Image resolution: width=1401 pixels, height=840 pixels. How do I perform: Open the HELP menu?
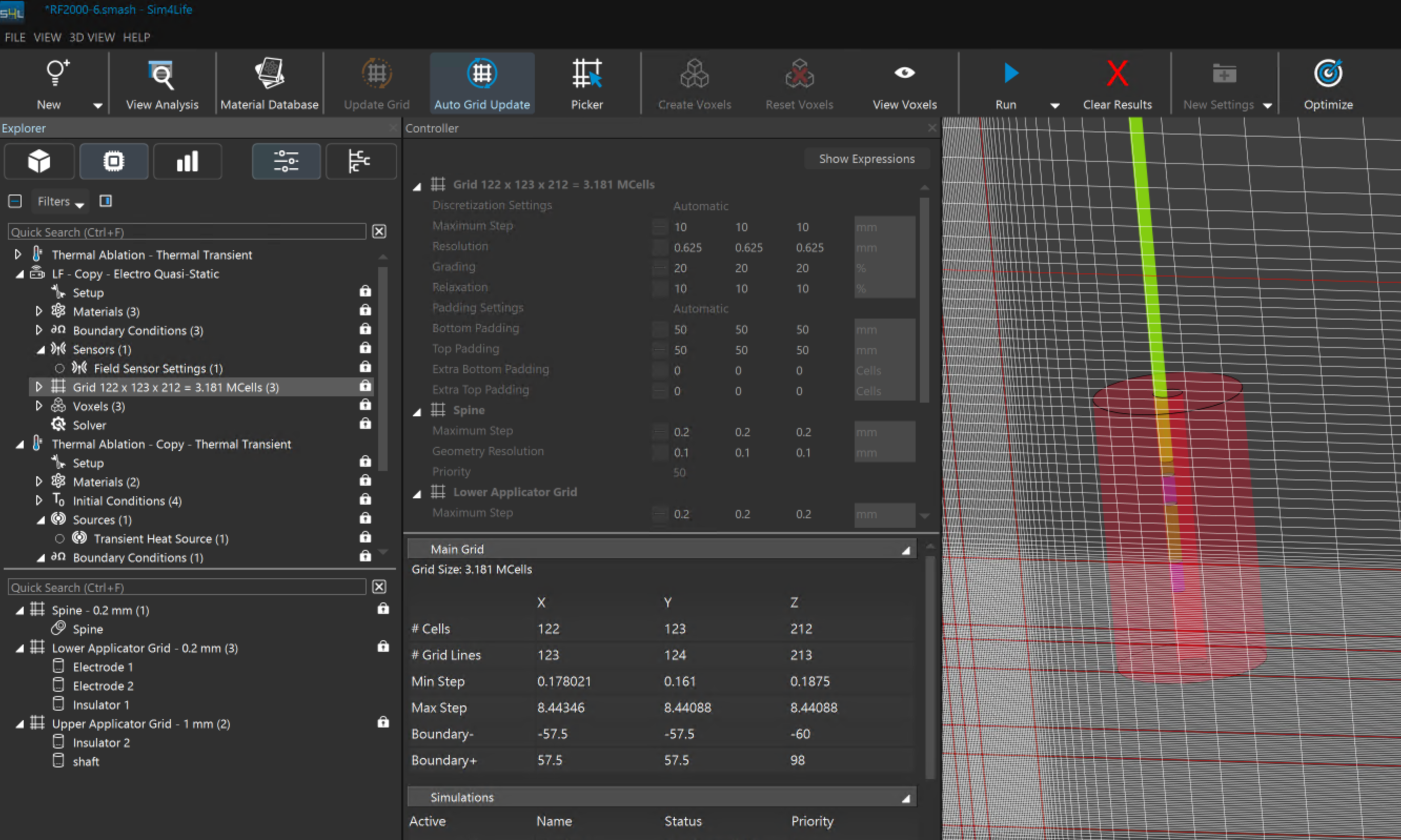click(x=136, y=37)
